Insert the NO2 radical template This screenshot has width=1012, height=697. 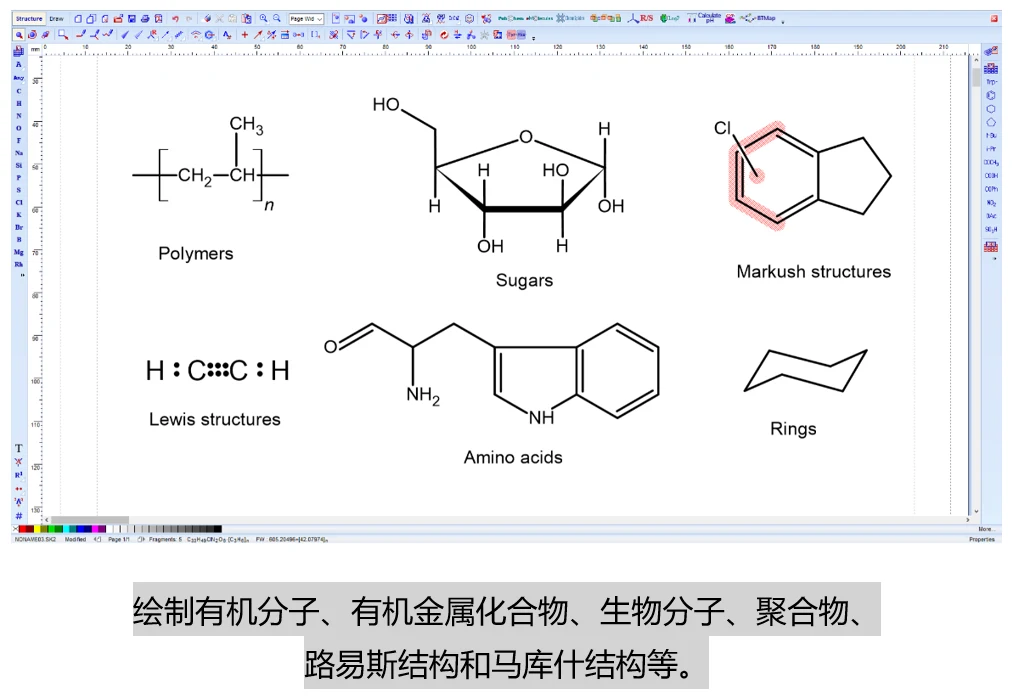pos(991,203)
